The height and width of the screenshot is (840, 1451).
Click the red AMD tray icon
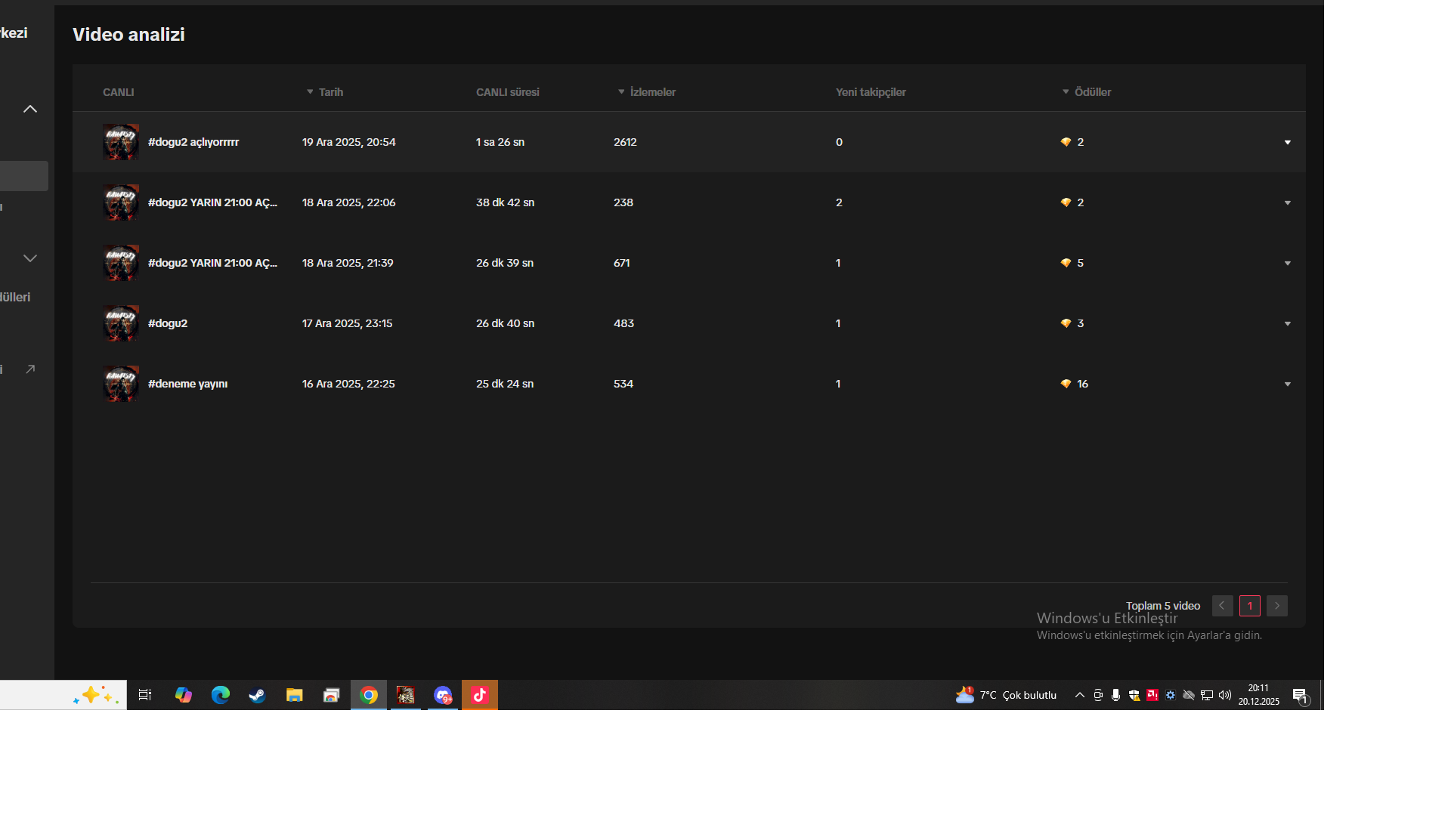(x=1152, y=695)
